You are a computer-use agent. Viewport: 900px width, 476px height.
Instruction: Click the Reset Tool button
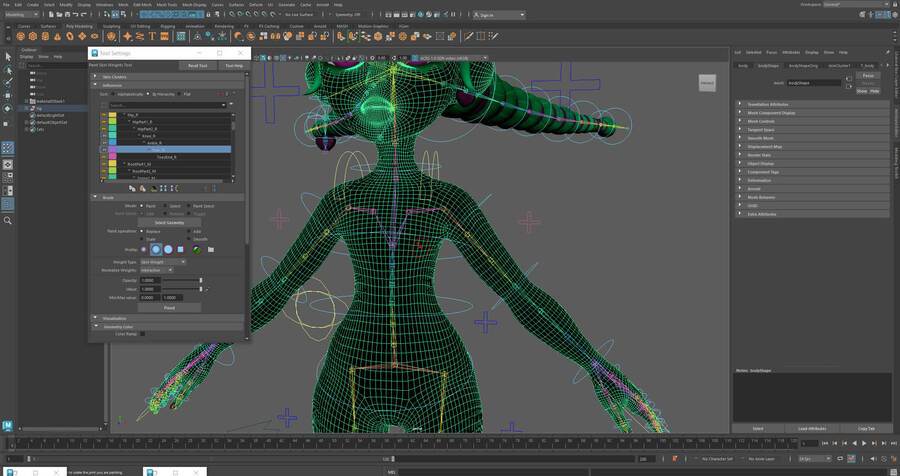coord(198,65)
